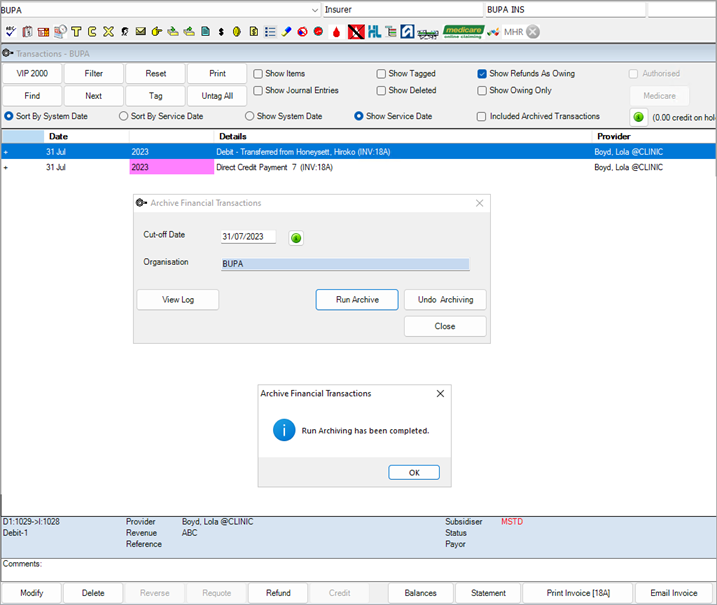Click the black head profile icon
Viewport: 717px width, 605px height.
coord(124,32)
